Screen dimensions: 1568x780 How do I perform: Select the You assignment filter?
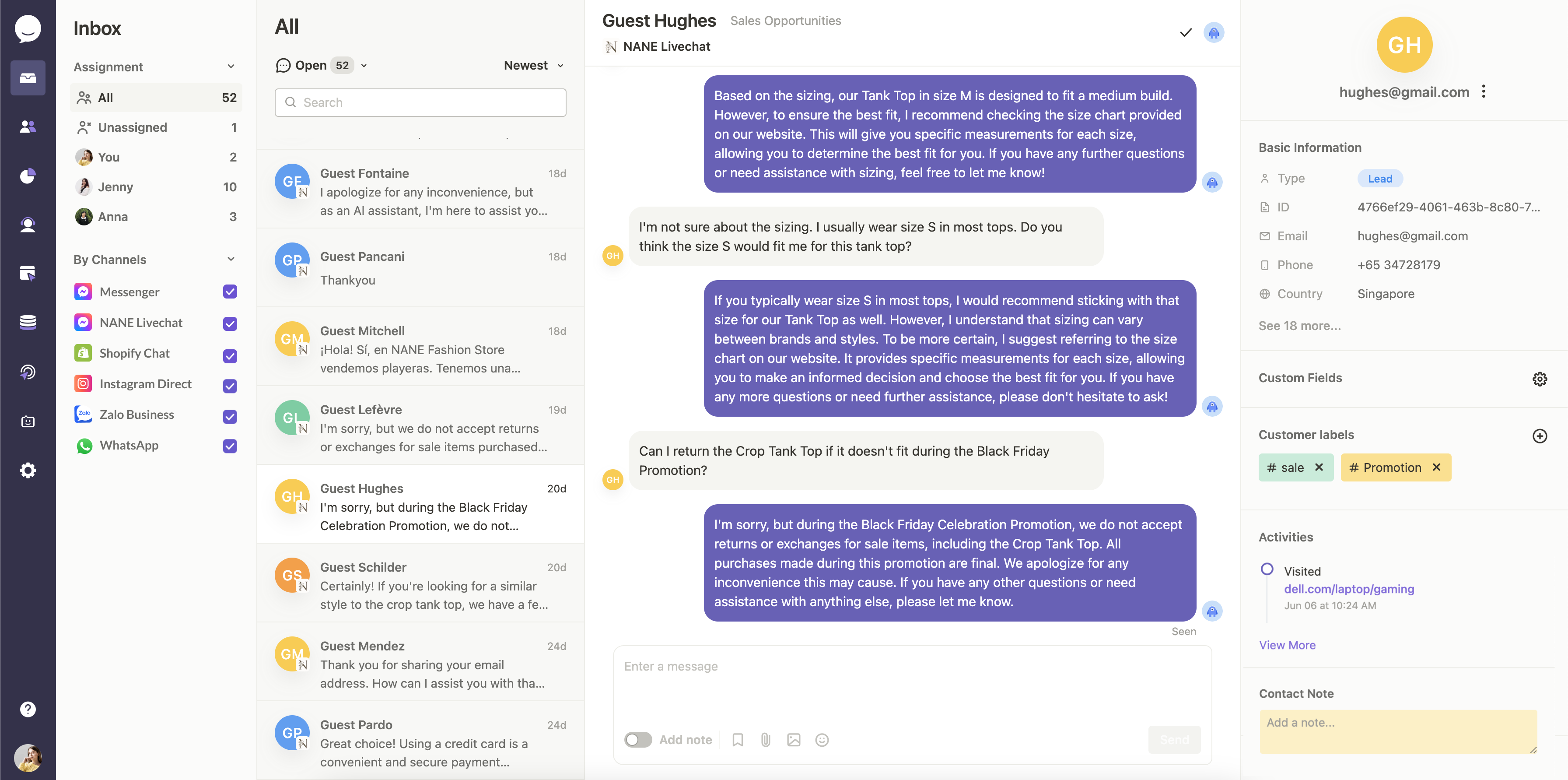(x=156, y=157)
